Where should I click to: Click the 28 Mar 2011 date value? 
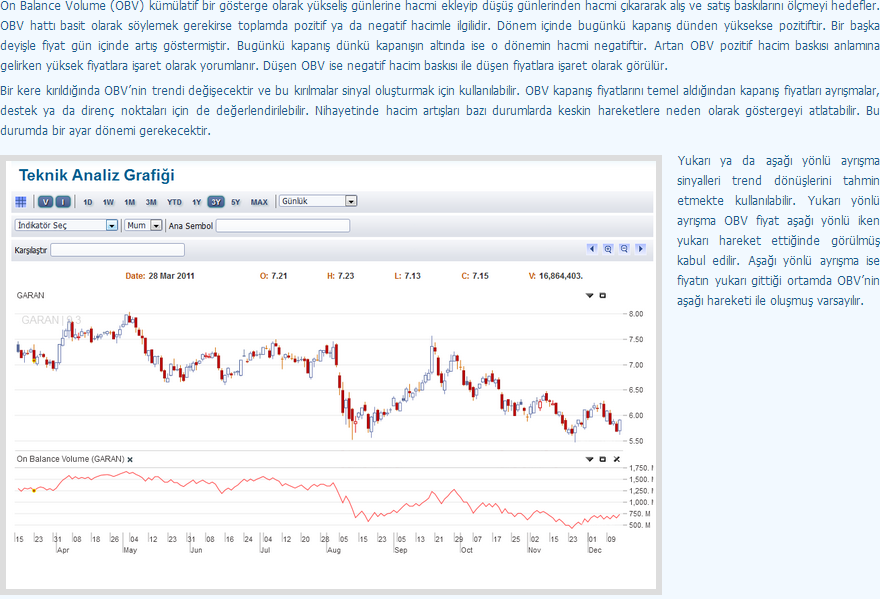pyautogui.click(x=171, y=276)
